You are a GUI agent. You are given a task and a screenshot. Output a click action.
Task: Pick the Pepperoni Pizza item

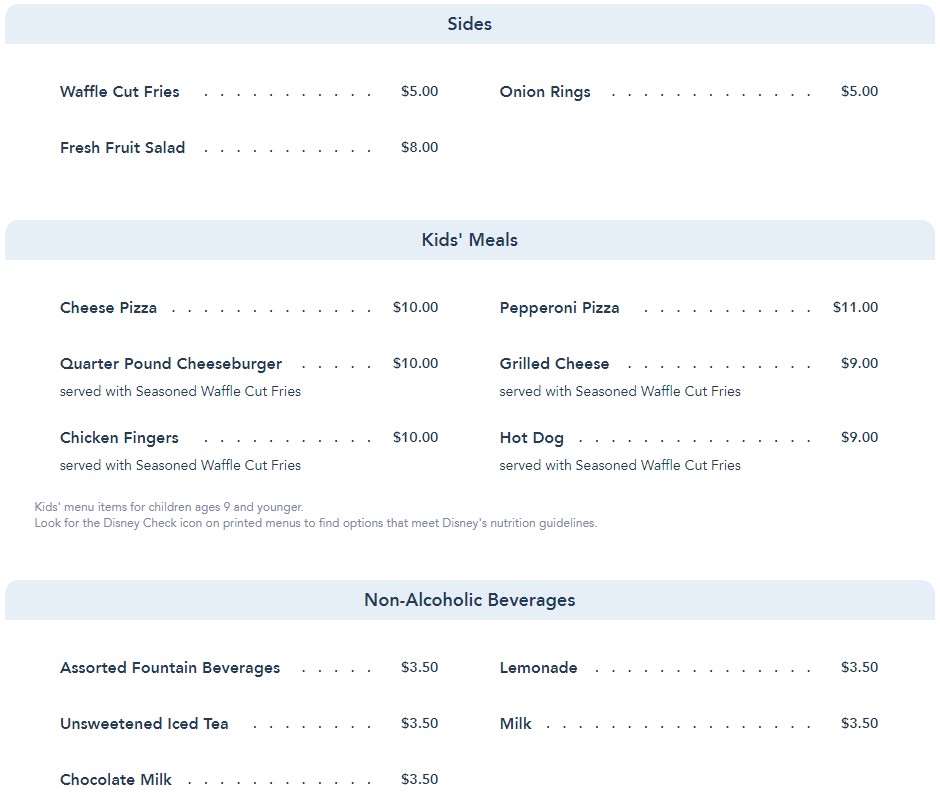click(x=559, y=308)
